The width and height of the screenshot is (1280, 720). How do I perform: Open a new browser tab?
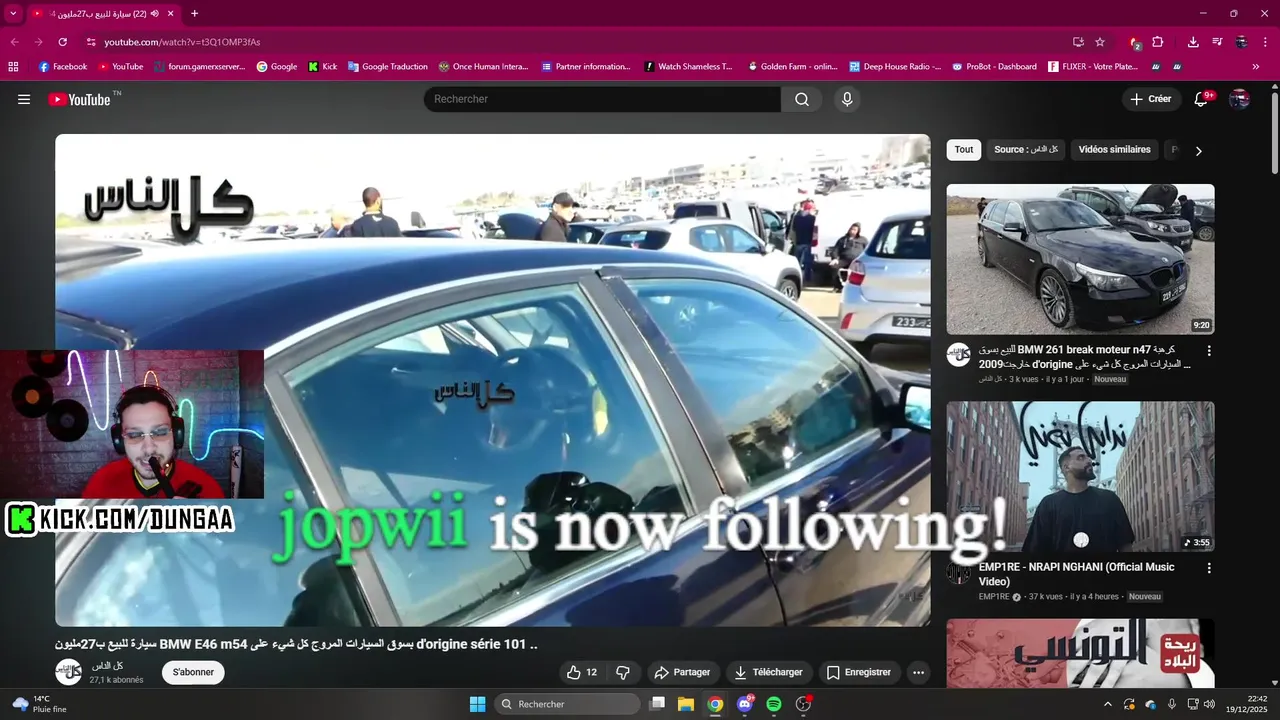click(194, 14)
